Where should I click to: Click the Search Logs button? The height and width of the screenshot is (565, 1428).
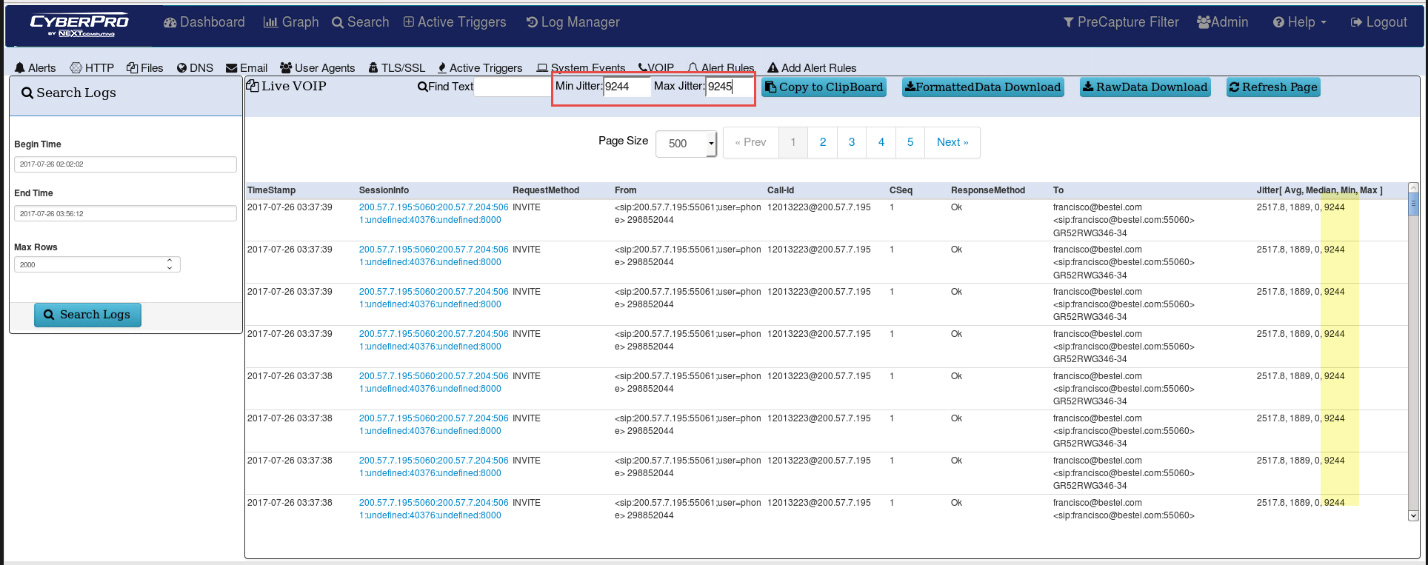click(88, 314)
